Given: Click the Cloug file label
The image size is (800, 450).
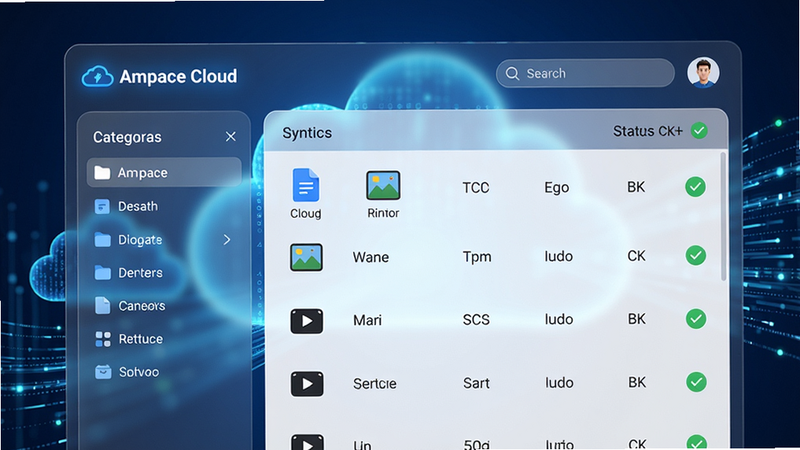Looking at the screenshot, I should pos(306,214).
